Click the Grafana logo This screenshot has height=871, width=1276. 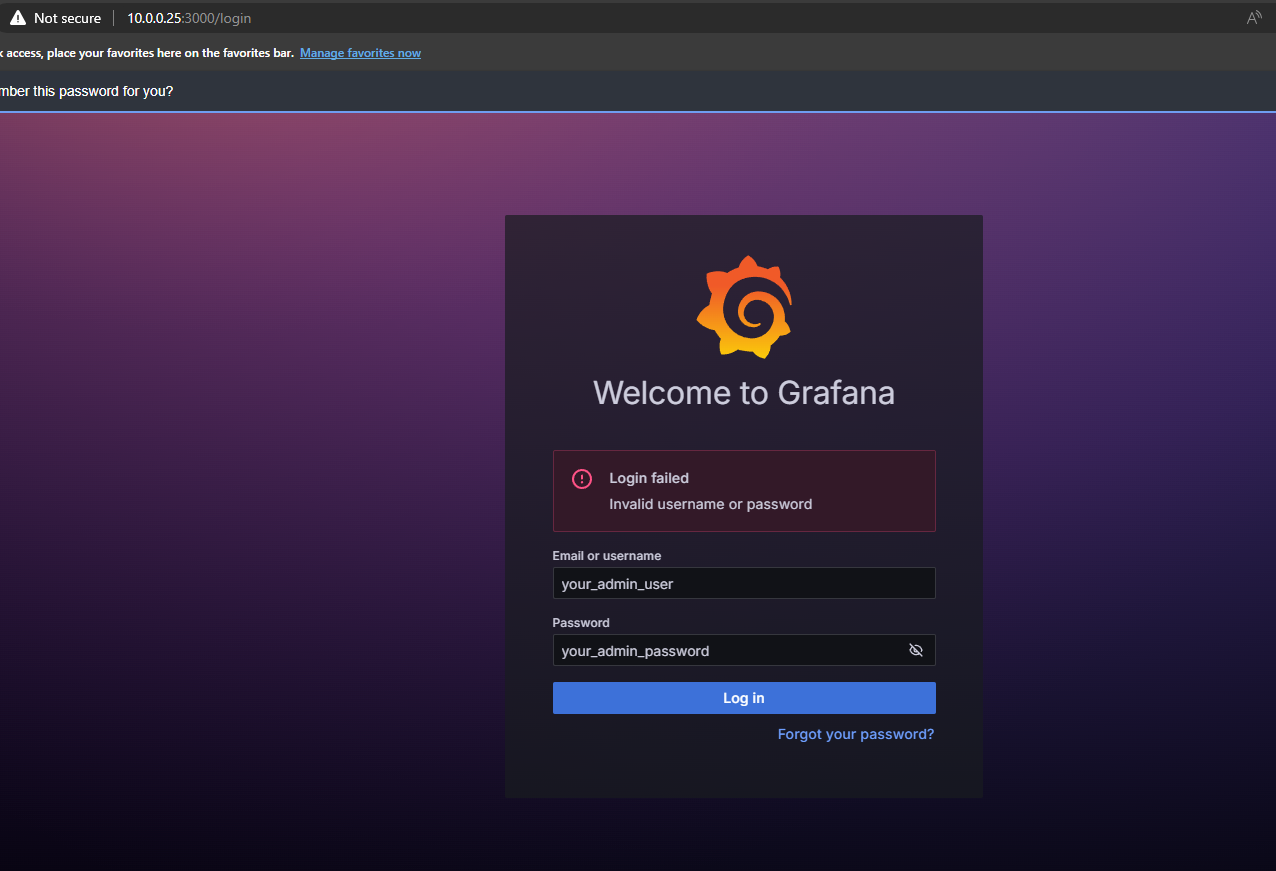point(744,307)
